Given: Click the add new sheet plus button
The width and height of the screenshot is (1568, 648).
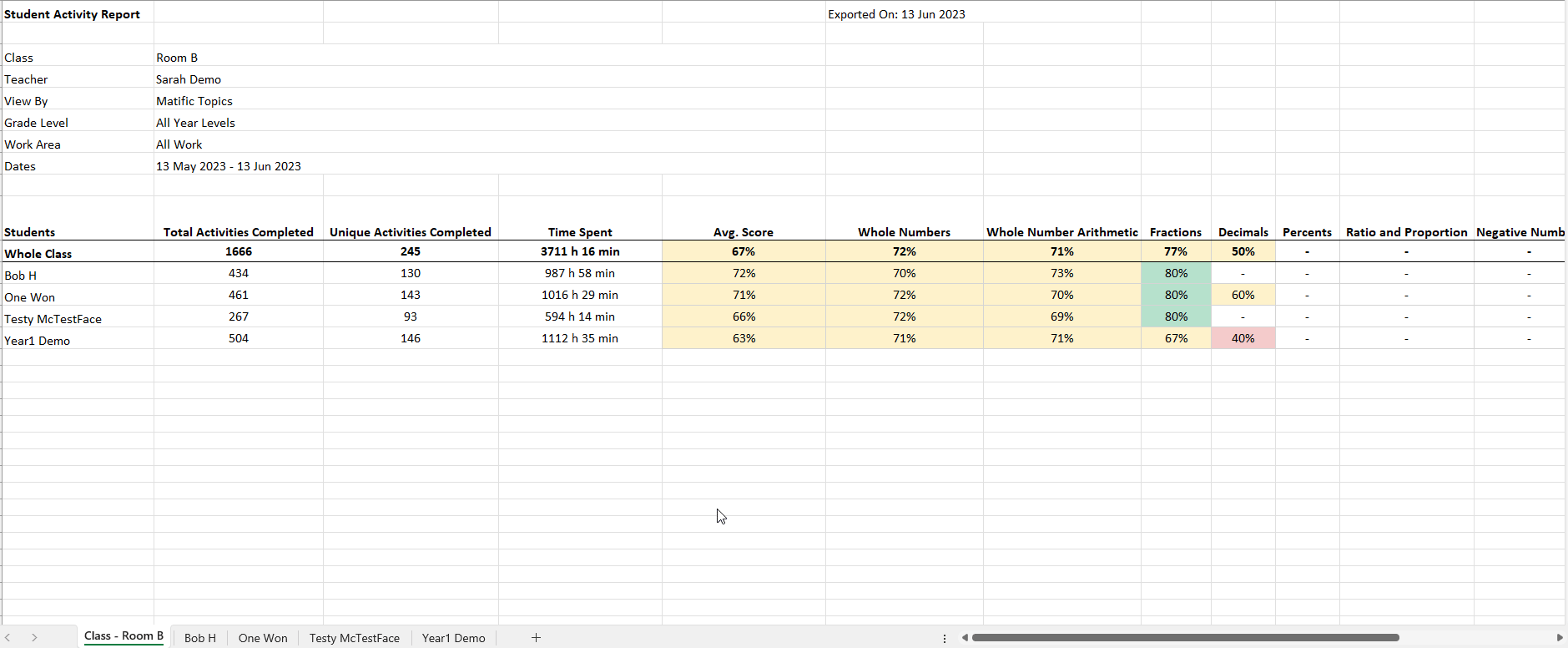Looking at the screenshot, I should (536, 638).
